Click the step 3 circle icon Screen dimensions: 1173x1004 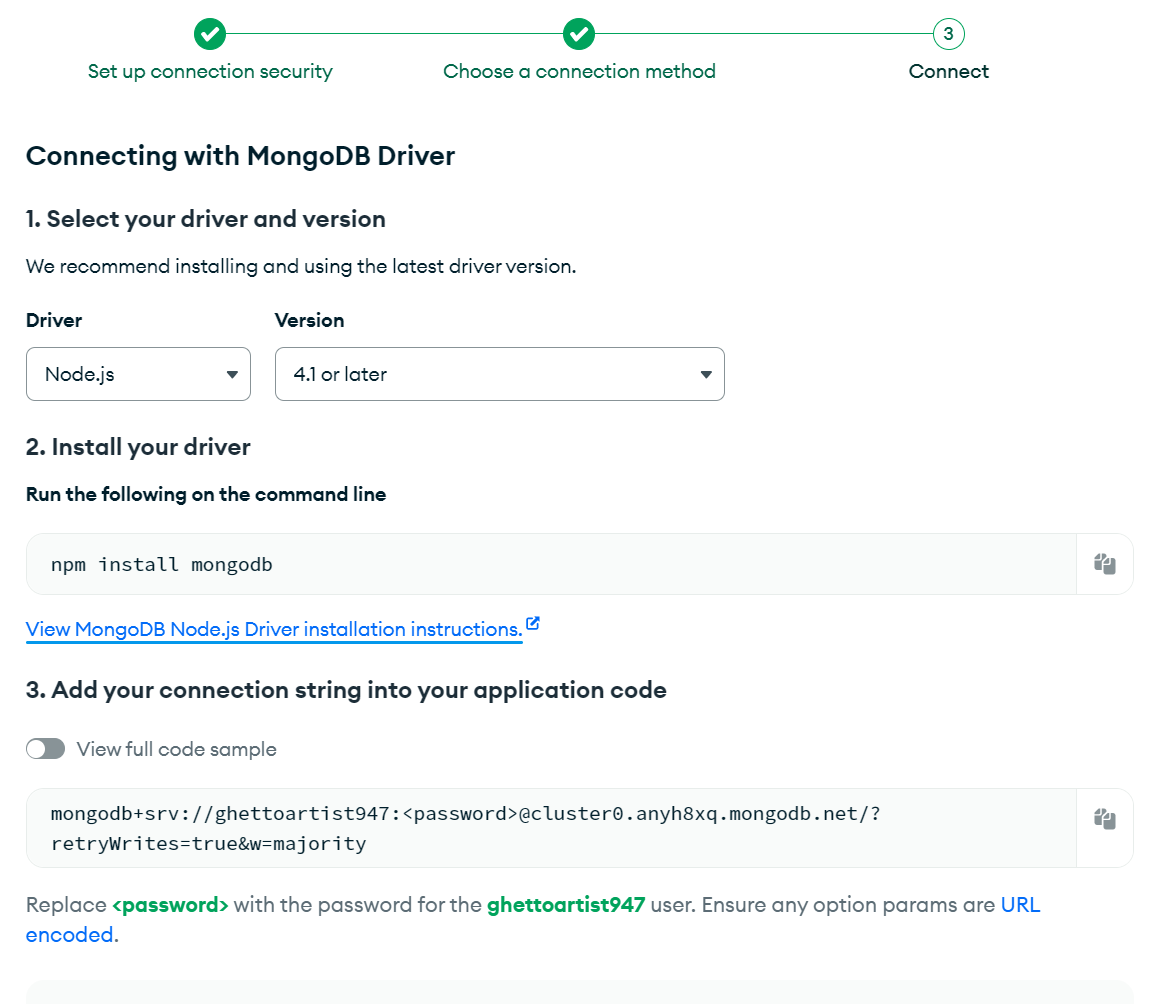[949, 34]
